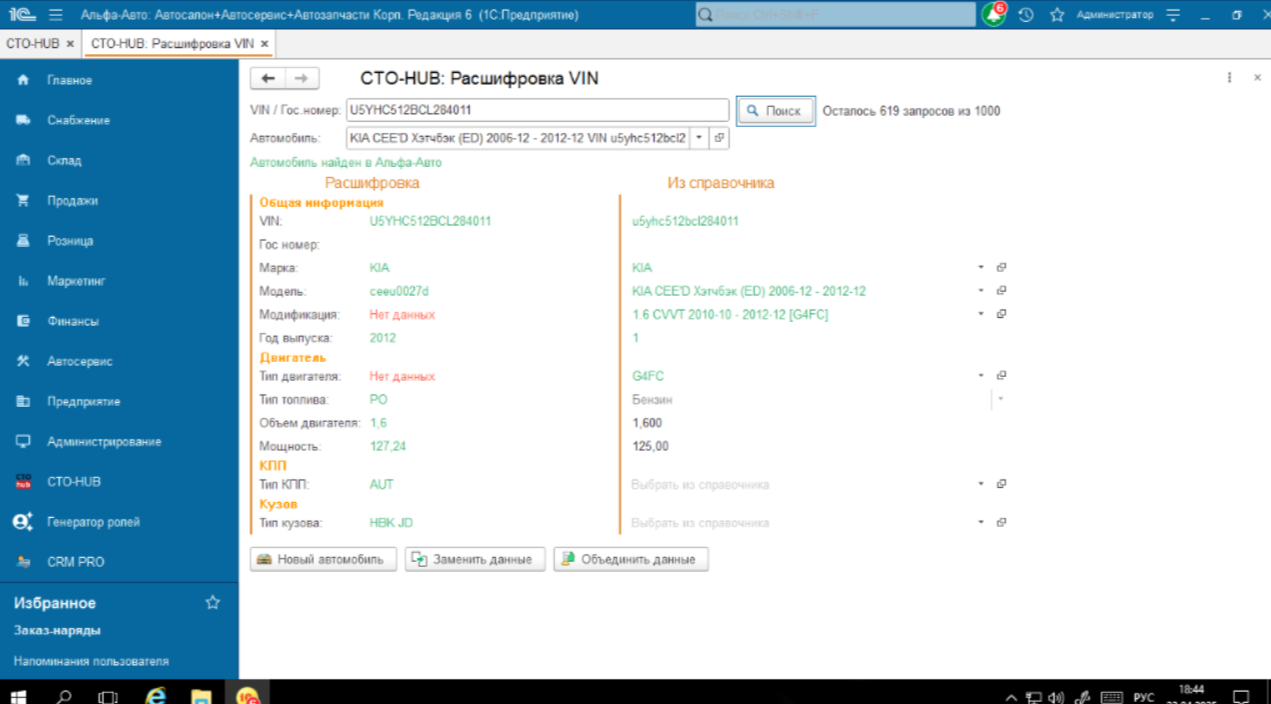
Task: Expand the Тип топлива Бензин dropdown
Action: (1000, 399)
